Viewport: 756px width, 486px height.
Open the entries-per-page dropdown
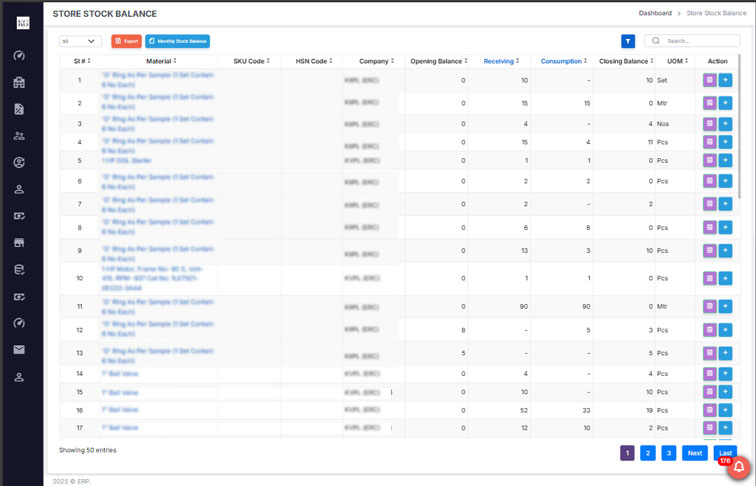tap(80, 41)
